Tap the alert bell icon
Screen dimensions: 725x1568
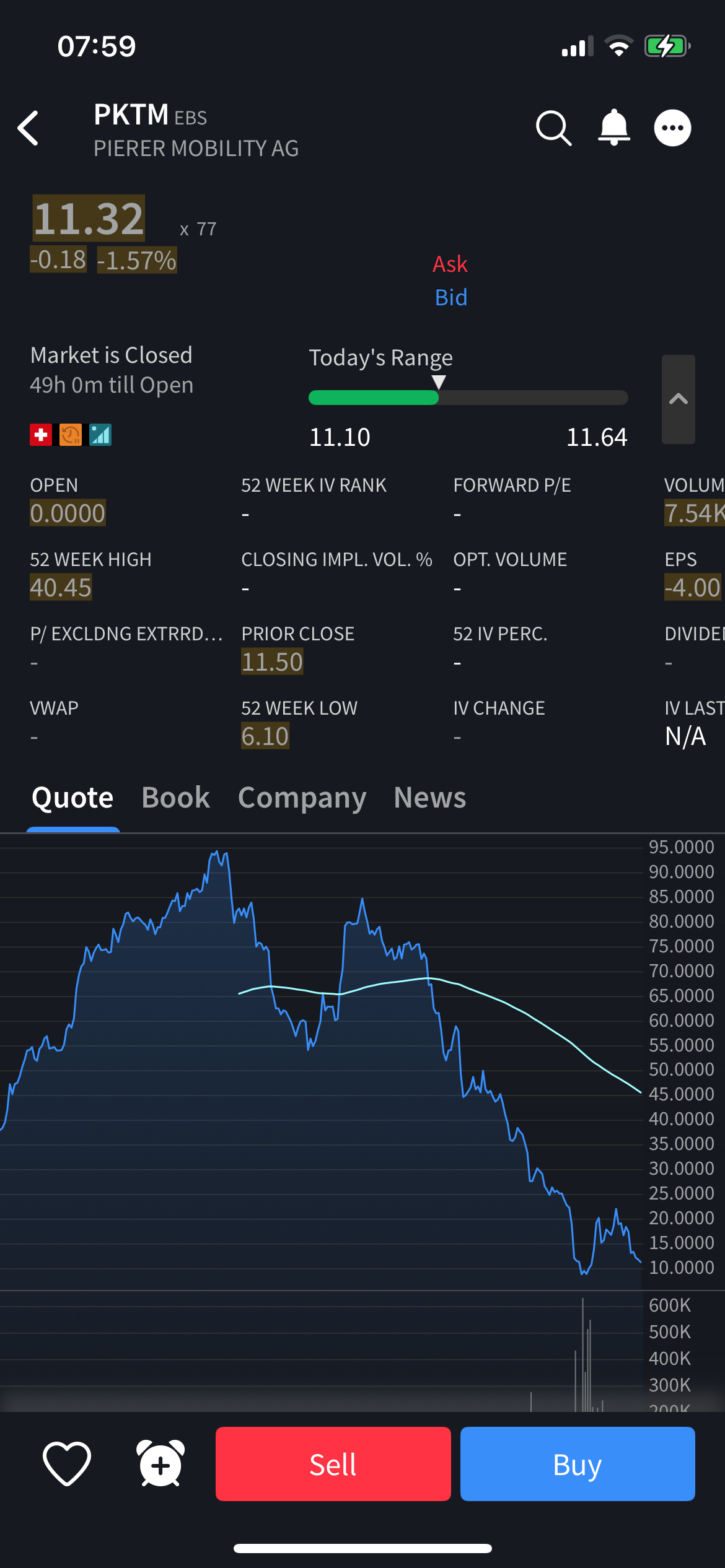tap(613, 128)
